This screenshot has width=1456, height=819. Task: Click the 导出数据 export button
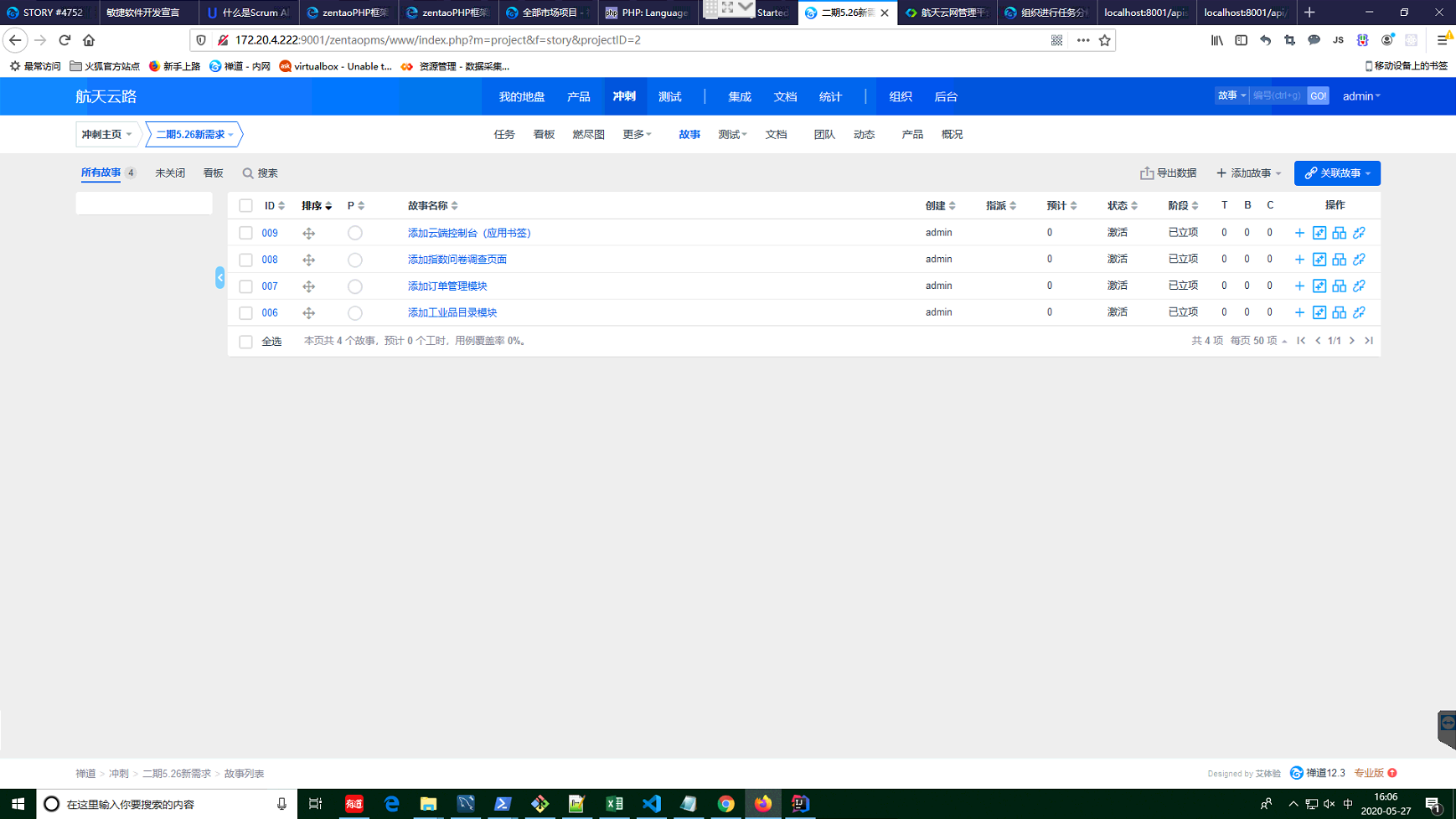(1168, 173)
